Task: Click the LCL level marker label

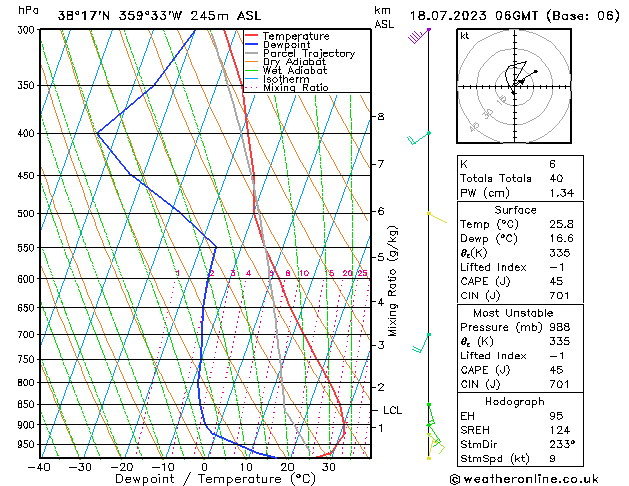Action: click(392, 410)
